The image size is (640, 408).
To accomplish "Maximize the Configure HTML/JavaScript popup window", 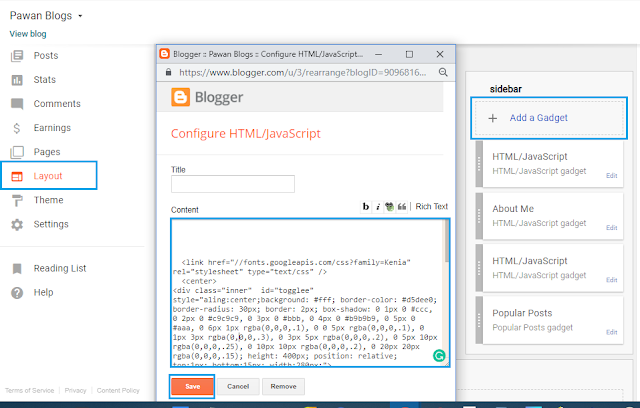I will click(409, 54).
